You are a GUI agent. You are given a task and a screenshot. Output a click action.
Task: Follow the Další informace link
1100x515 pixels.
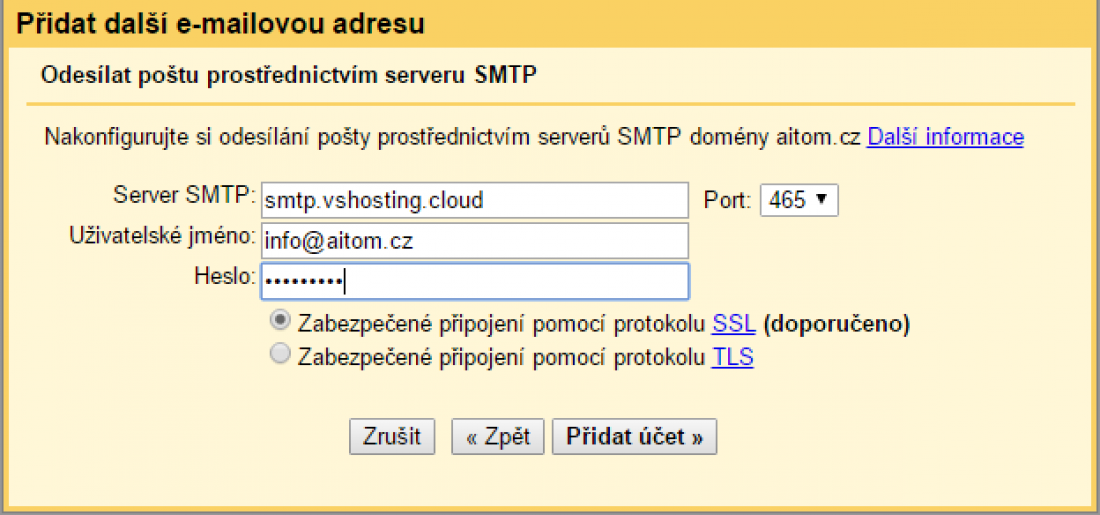[945, 137]
